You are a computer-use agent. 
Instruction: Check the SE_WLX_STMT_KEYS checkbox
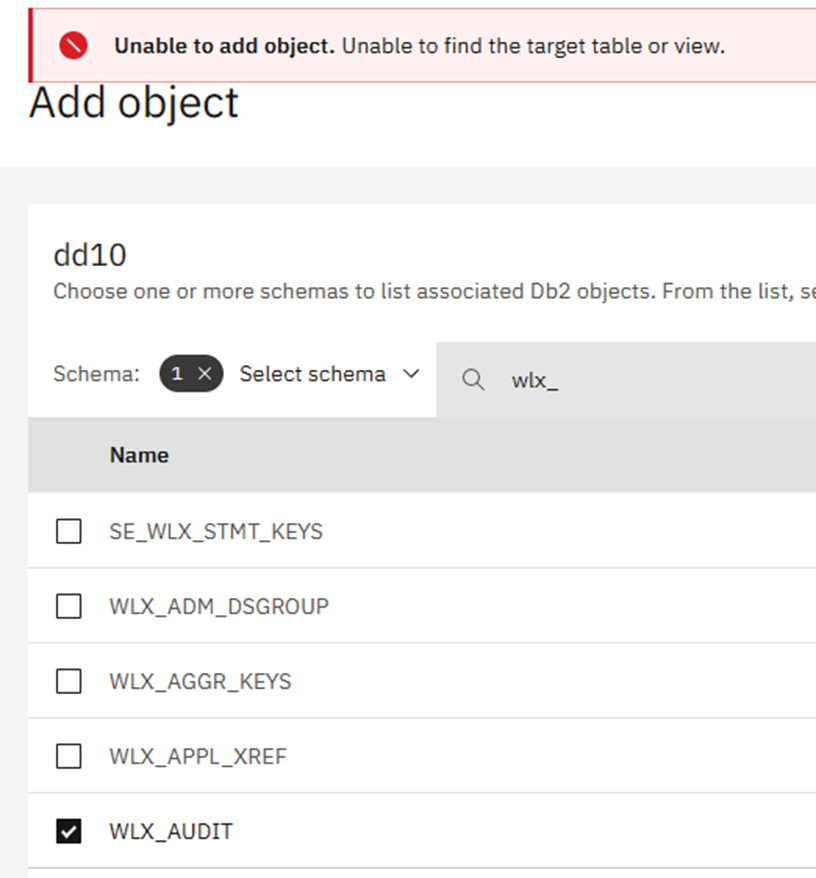click(x=68, y=531)
